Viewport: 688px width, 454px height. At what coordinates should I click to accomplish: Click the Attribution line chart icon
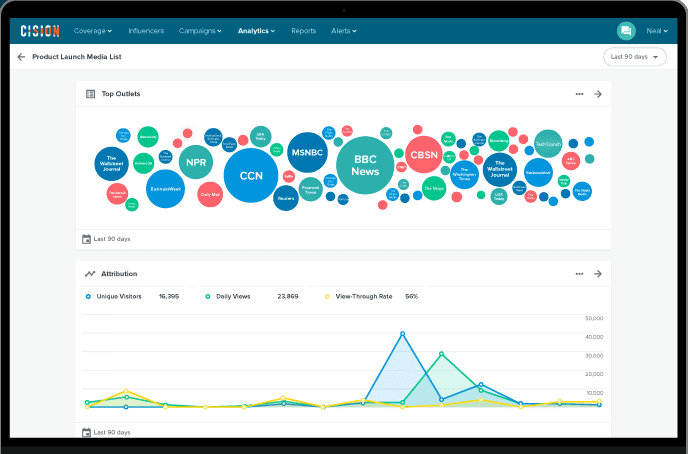point(90,274)
